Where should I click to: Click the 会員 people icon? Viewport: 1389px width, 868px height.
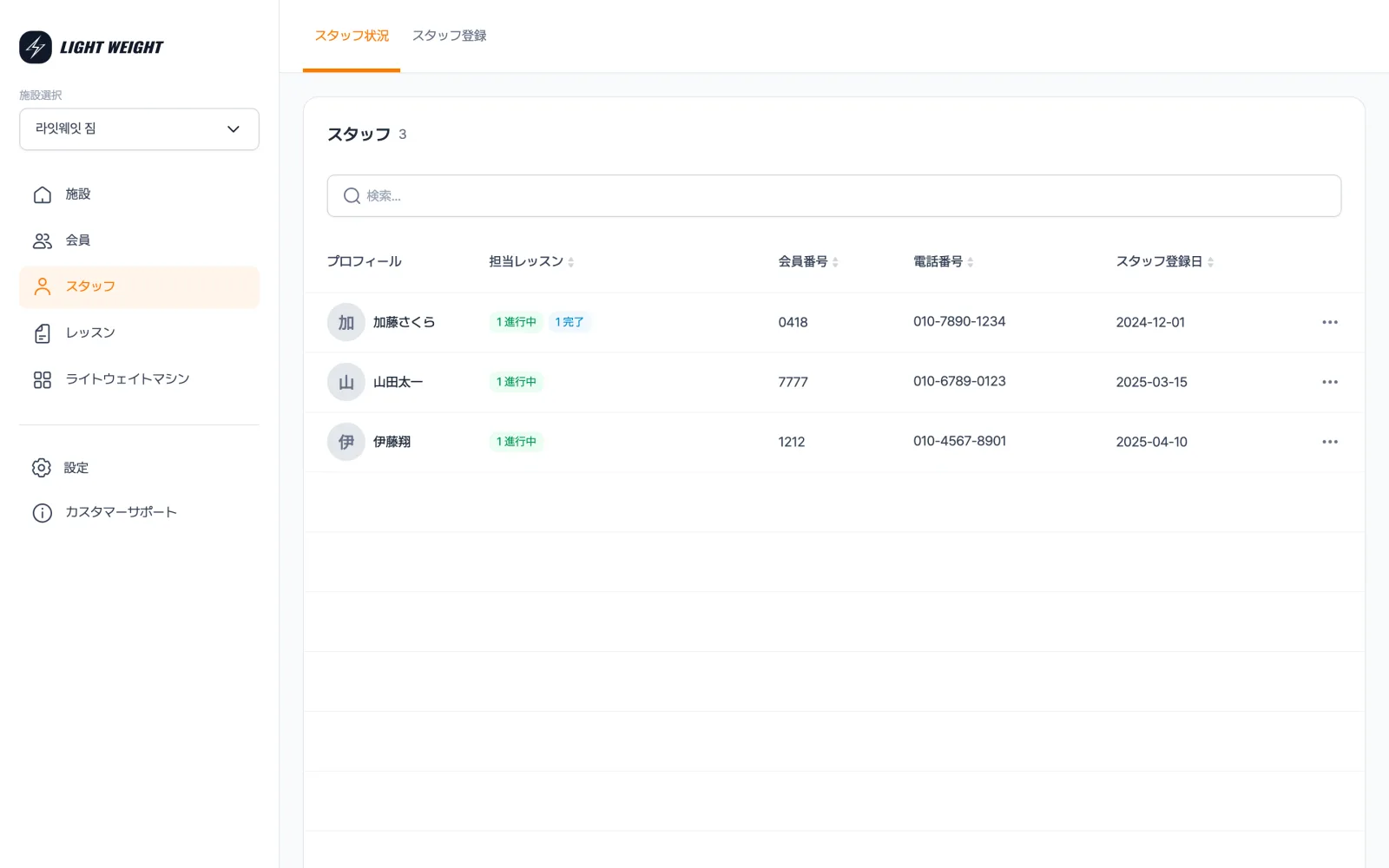tap(42, 240)
